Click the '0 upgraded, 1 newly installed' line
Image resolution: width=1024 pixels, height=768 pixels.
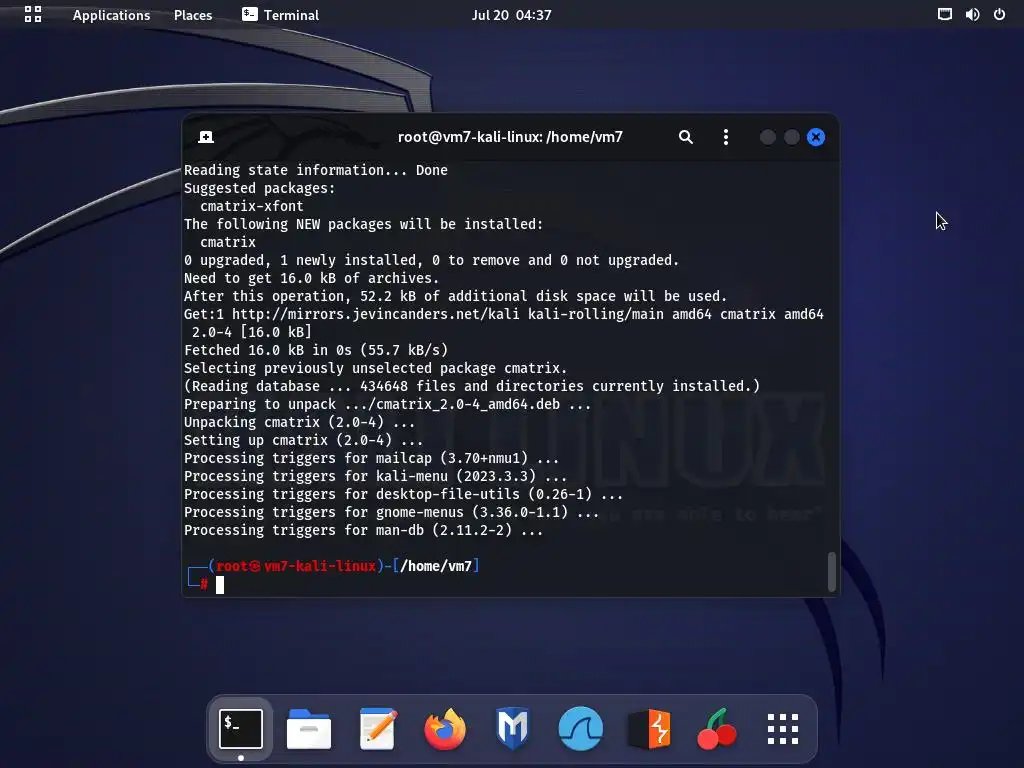pyautogui.click(x=432, y=260)
